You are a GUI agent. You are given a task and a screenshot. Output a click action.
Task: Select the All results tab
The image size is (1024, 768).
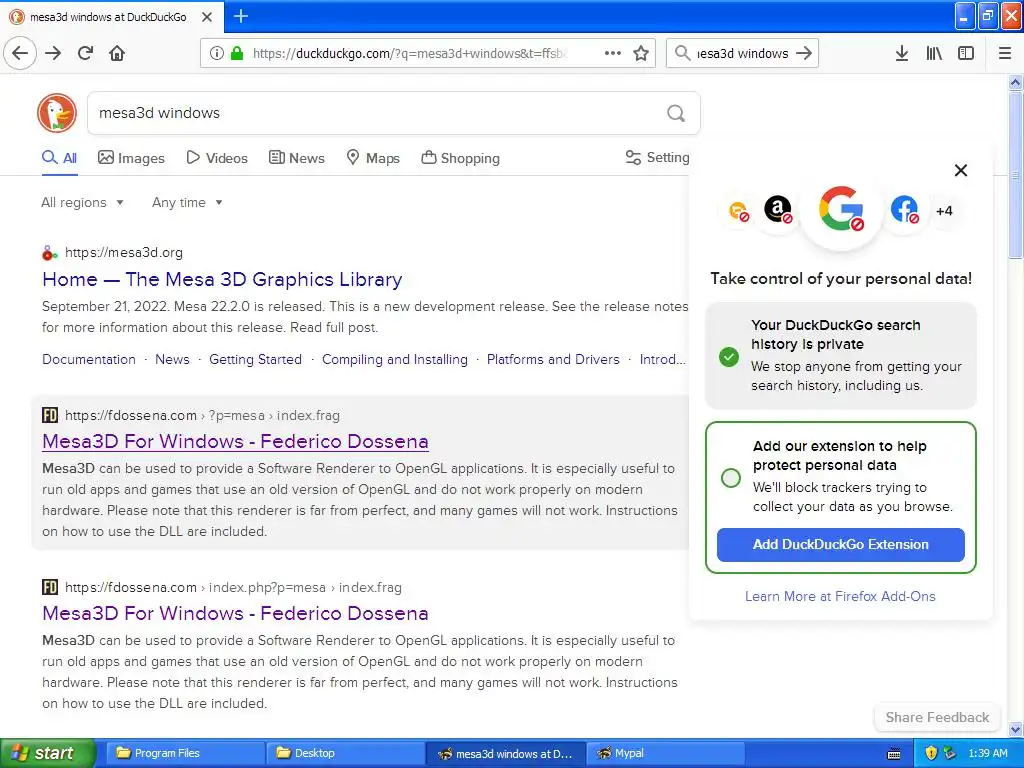pos(59,158)
